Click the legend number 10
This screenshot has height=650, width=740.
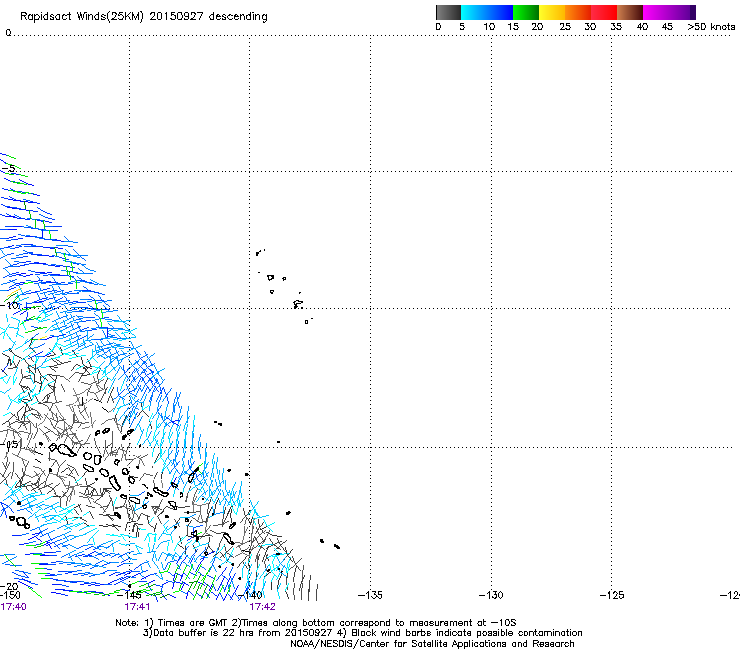[x=489, y=27]
